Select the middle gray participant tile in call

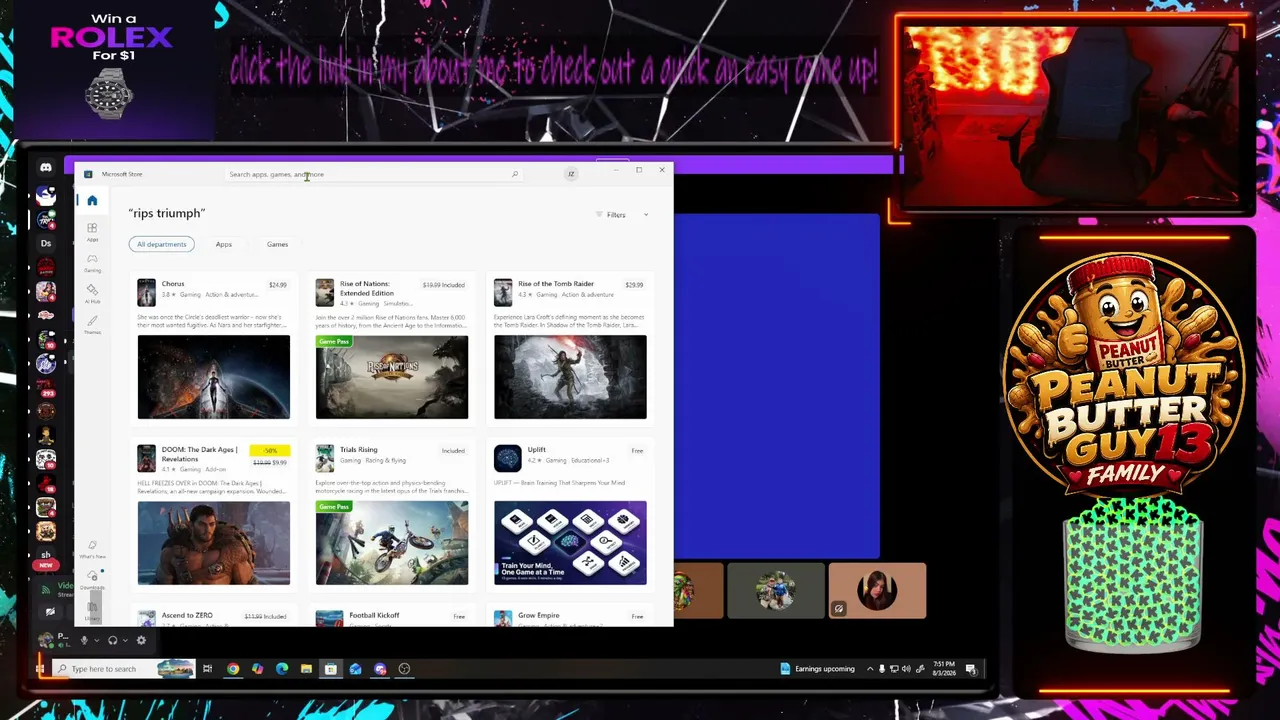776,591
